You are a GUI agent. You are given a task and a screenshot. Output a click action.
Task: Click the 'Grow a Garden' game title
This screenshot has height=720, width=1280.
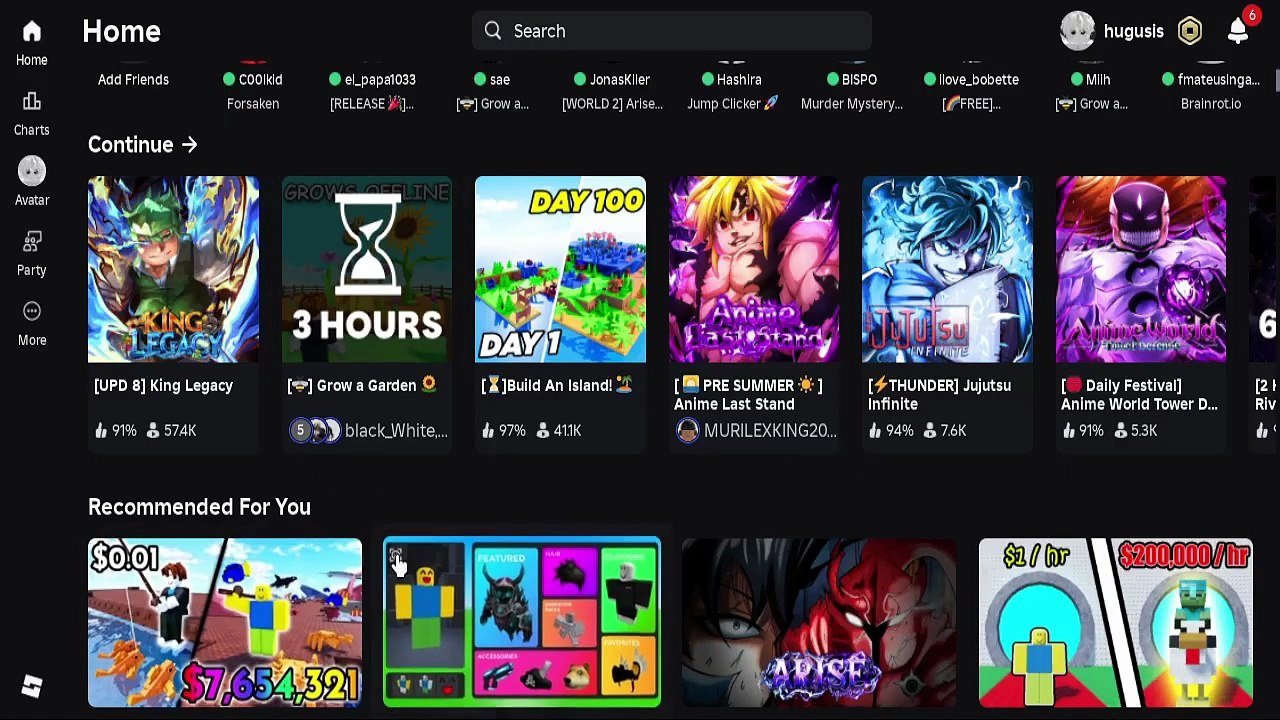pyautogui.click(x=362, y=385)
